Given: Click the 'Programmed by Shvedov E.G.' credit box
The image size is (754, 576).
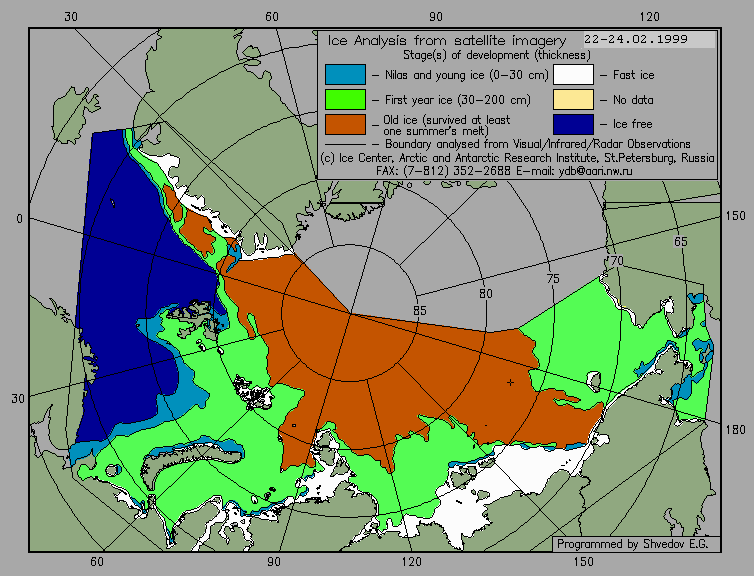Looking at the screenshot, I should click(x=636, y=544).
